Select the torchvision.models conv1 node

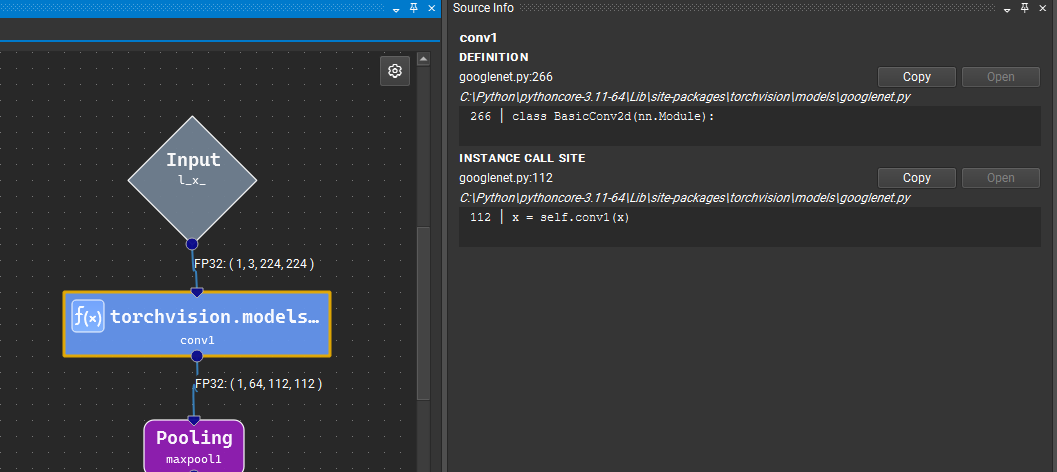[197, 324]
